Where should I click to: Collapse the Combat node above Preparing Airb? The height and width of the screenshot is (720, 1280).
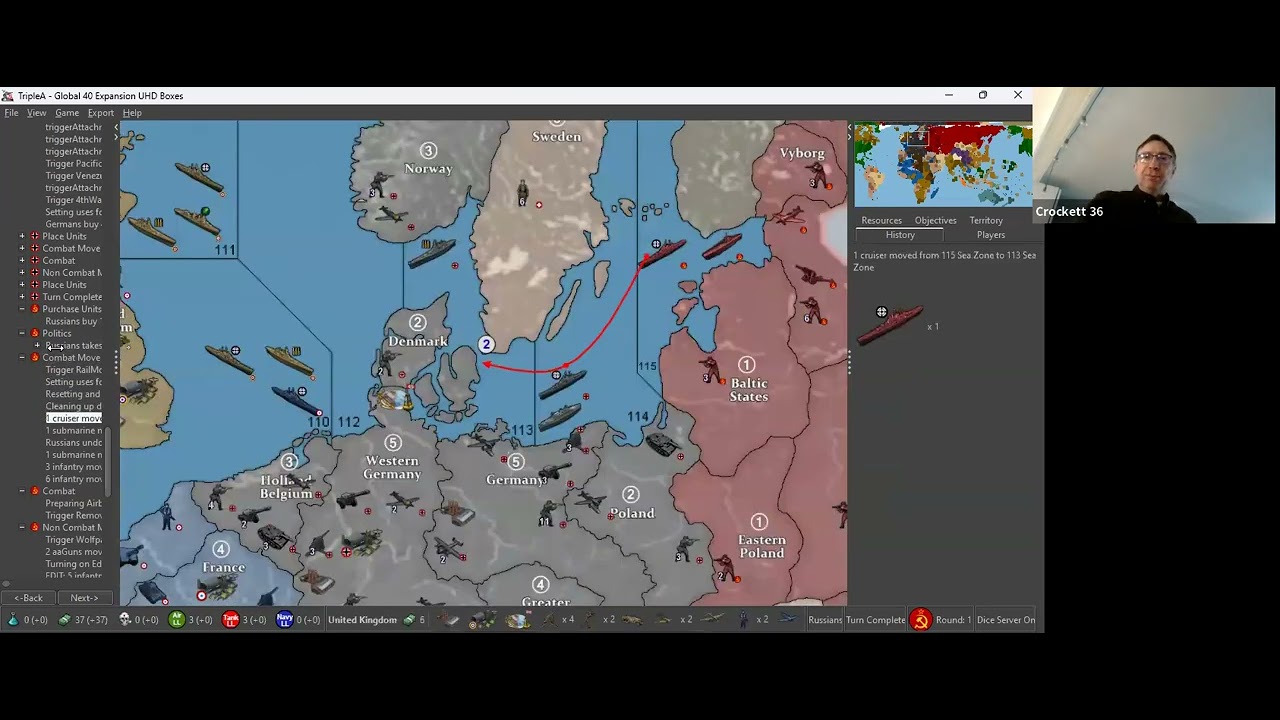[x=22, y=491]
